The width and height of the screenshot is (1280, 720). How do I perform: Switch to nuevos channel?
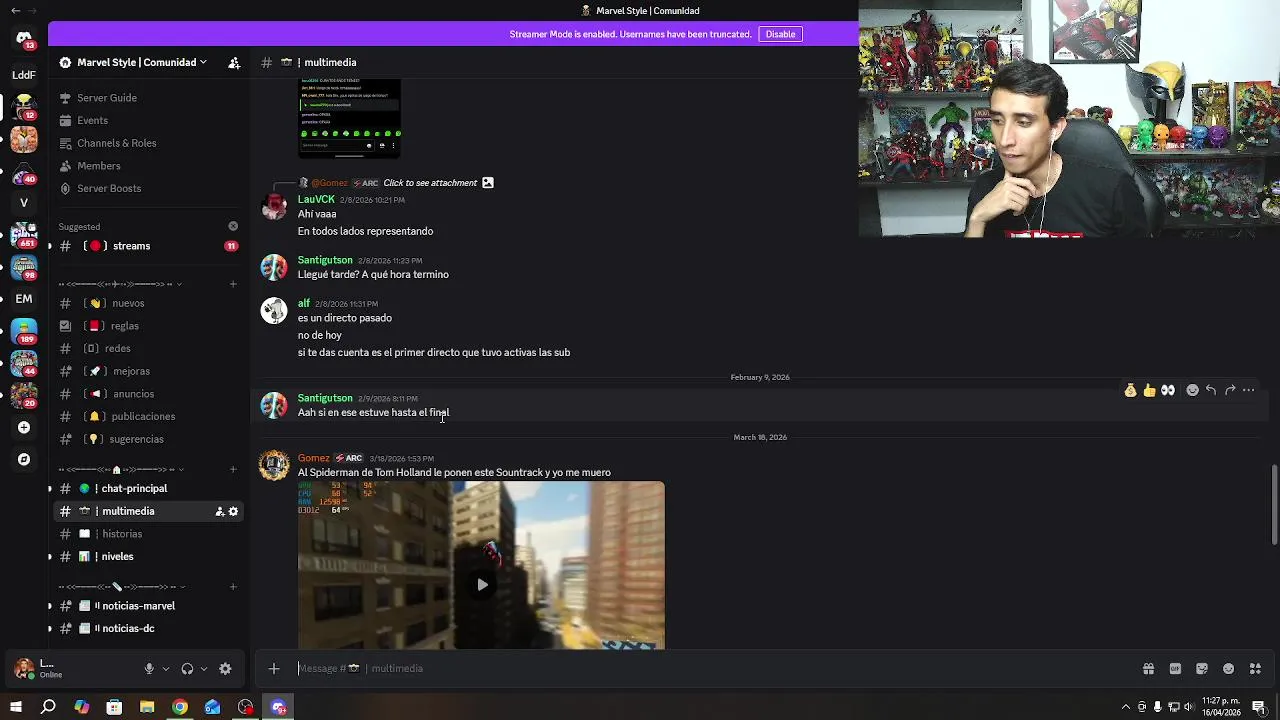tap(149, 303)
